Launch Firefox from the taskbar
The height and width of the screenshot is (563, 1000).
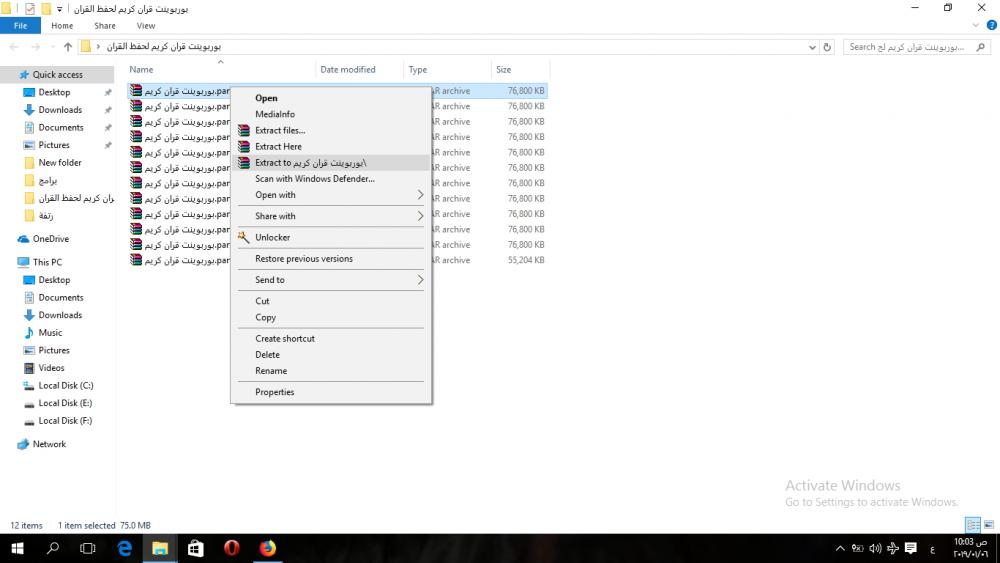pyautogui.click(x=267, y=548)
